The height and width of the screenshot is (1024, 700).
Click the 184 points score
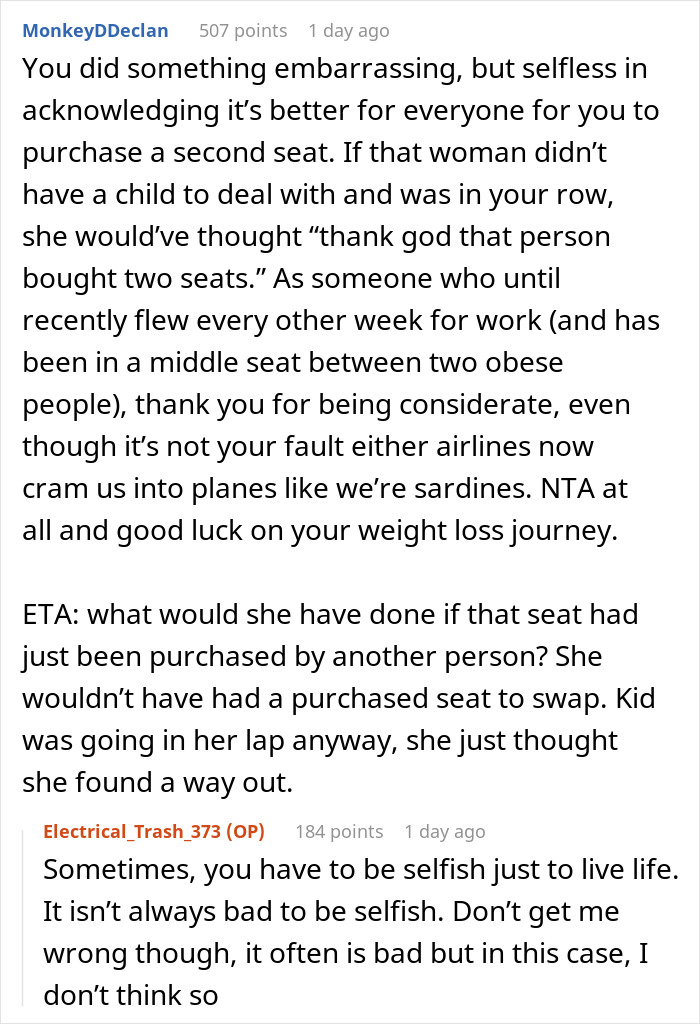pyautogui.click(x=339, y=831)
